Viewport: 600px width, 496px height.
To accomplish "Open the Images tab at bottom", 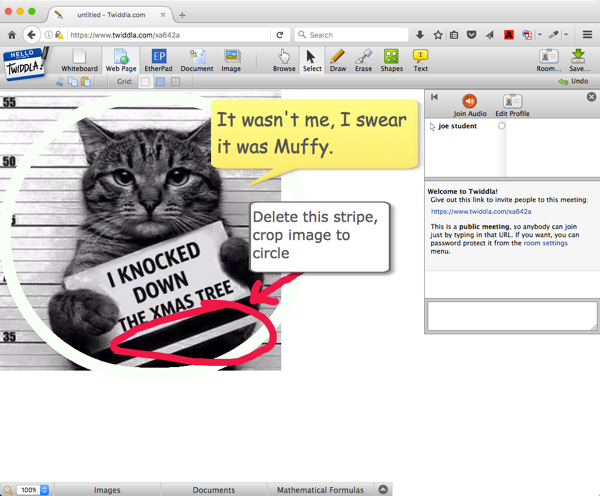I will (107, 489).
